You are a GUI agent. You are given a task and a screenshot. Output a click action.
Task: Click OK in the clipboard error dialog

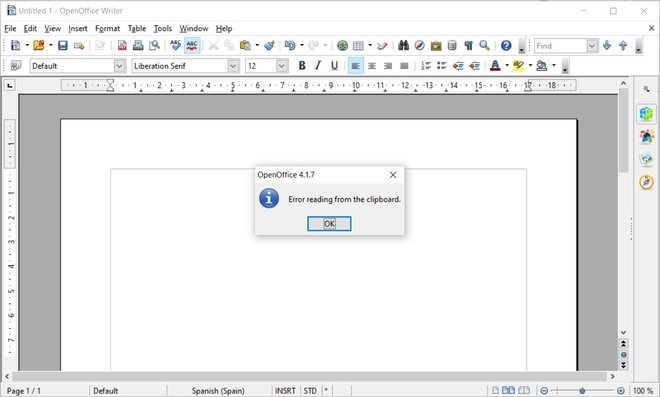[329, 224]
